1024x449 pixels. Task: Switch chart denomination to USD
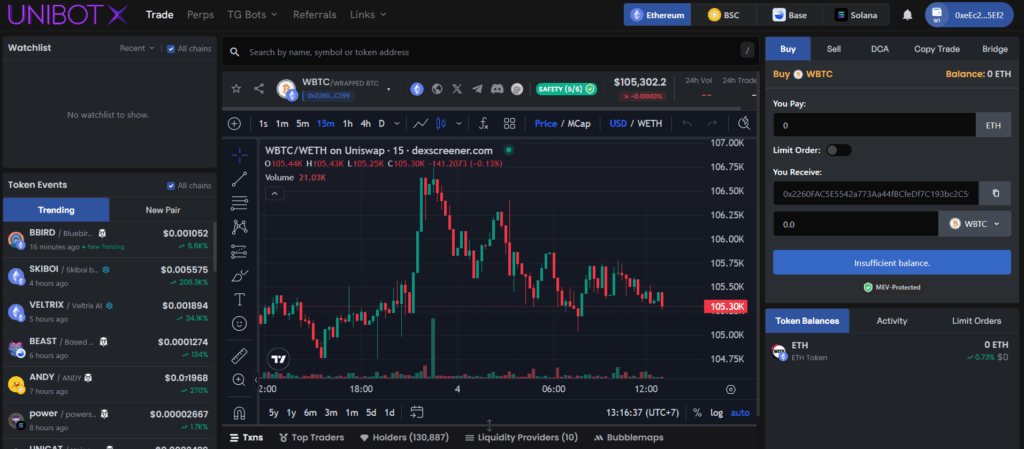(x=618, y=123)
